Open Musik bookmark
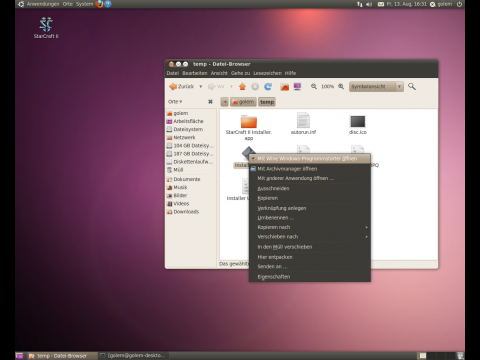This screenshot has height=360, width=480. pos(191,187)
